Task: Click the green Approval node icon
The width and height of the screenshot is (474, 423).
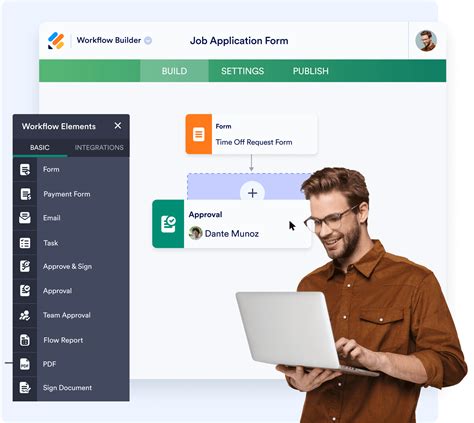Action: click(168, 224)
